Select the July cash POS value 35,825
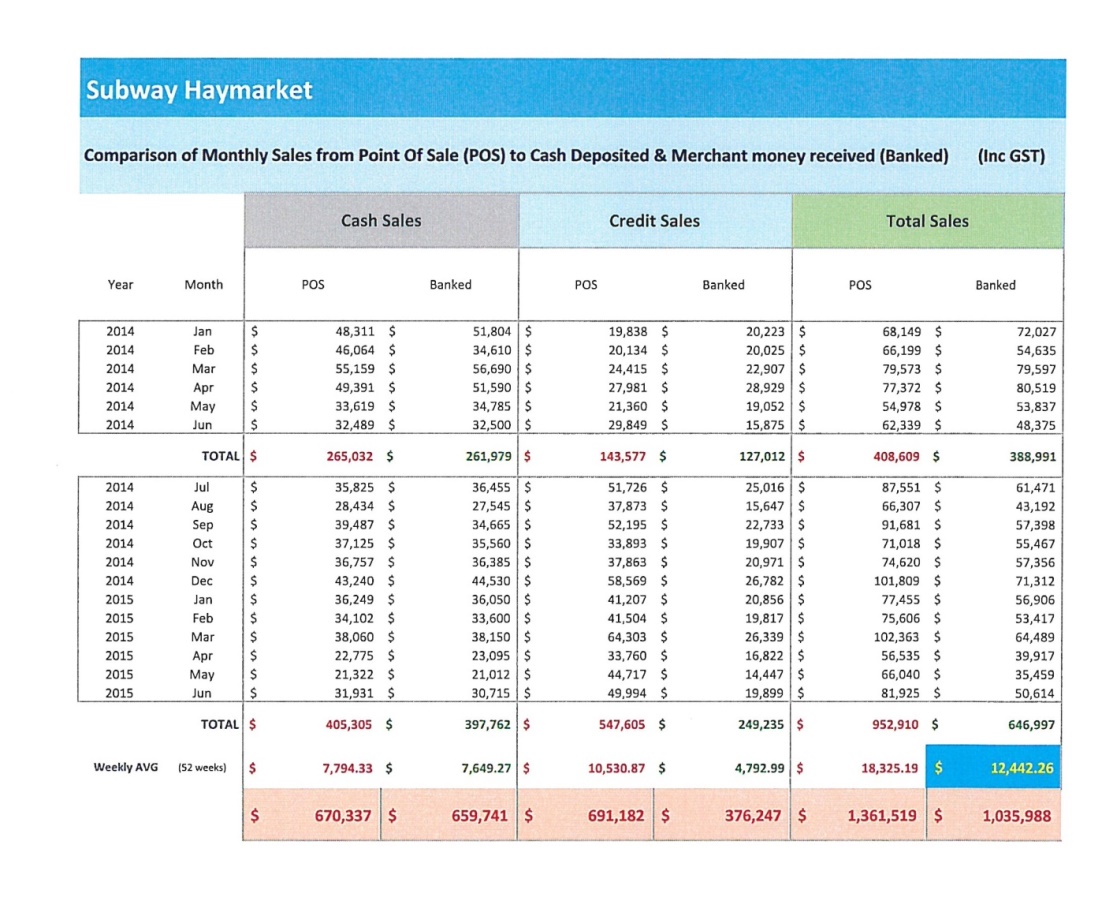Image resolution: width=1113 pixels, height=897 pixels. point(354,488)
